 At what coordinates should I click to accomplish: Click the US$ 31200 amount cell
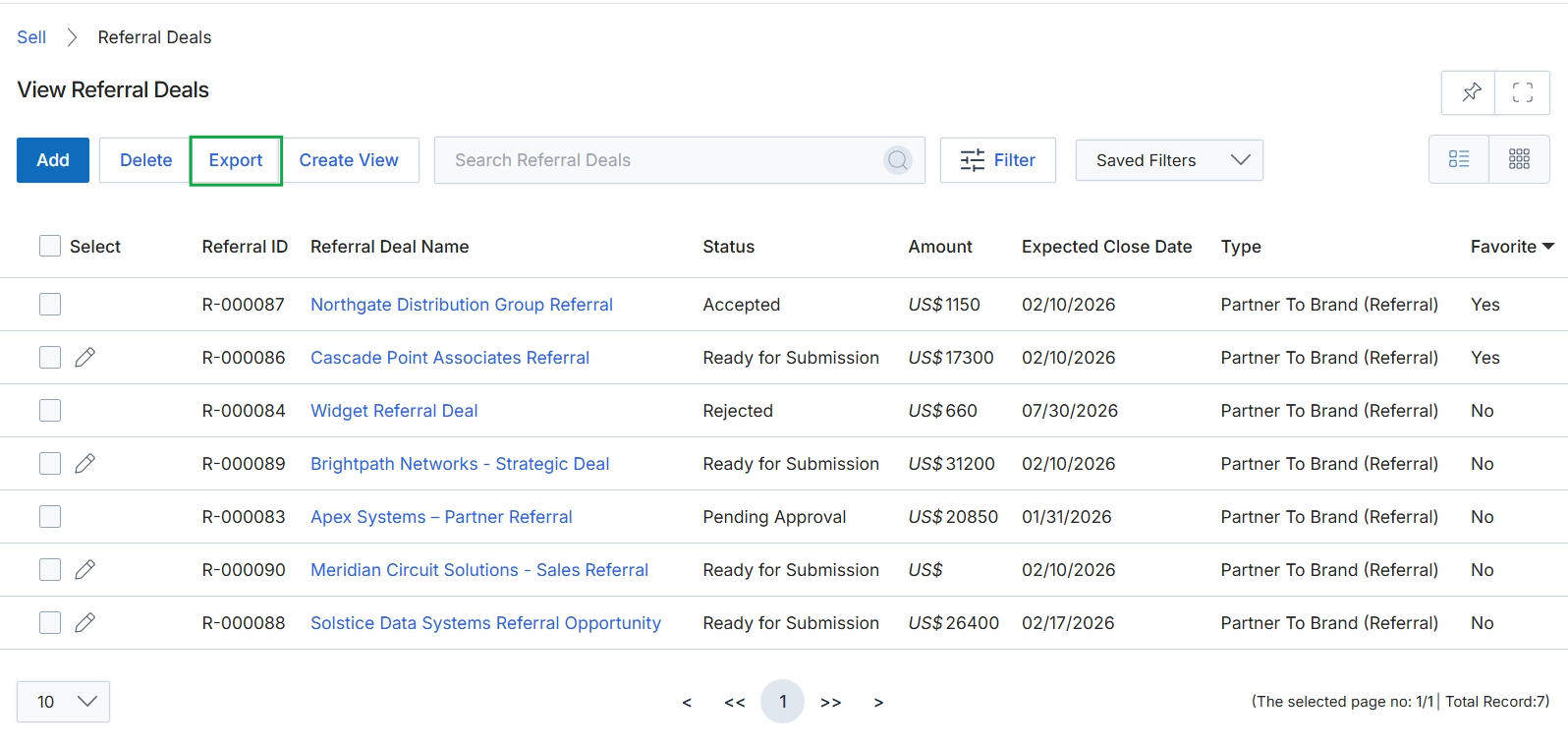click(x=951, y=464)
